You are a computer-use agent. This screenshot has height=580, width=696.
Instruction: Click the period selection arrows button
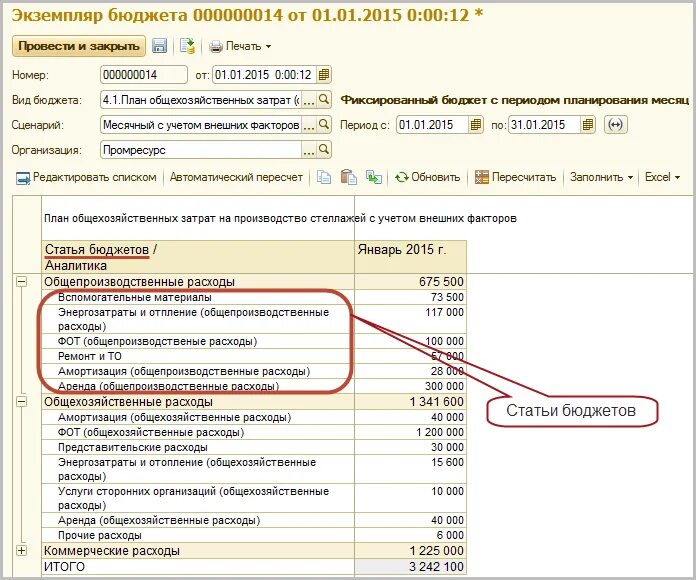click(x=616, y=125)
